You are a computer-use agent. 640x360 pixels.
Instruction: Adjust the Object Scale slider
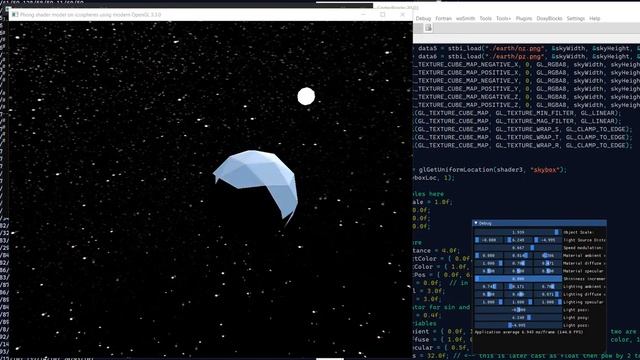(x=518, y=232)
